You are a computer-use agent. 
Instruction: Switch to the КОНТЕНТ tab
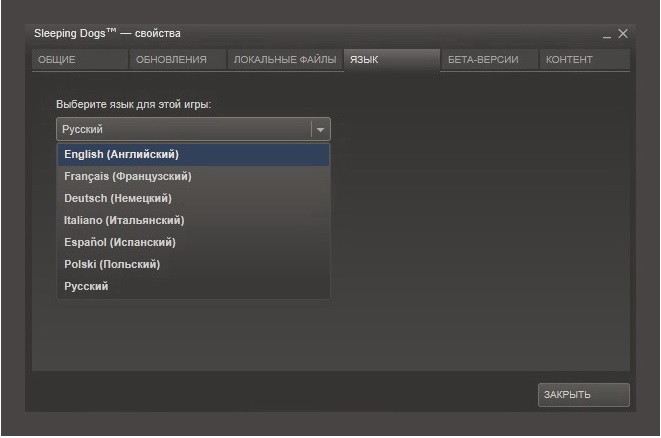tap(583, 60)
